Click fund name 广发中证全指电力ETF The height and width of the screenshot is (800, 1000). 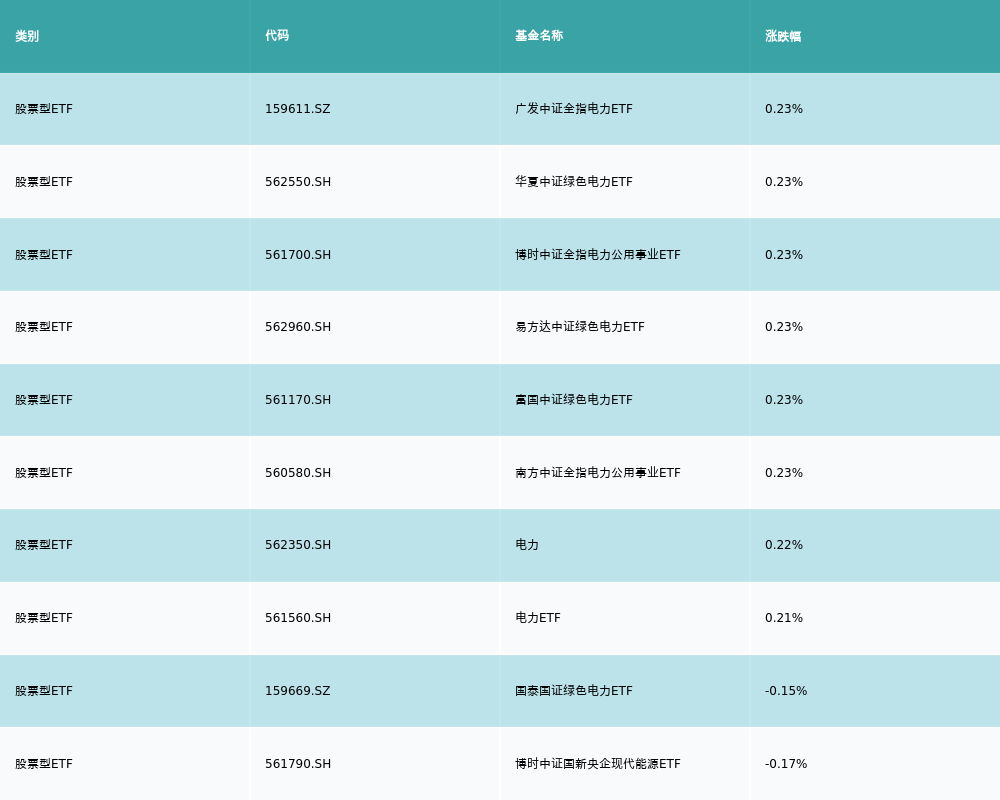pos(574,109)
